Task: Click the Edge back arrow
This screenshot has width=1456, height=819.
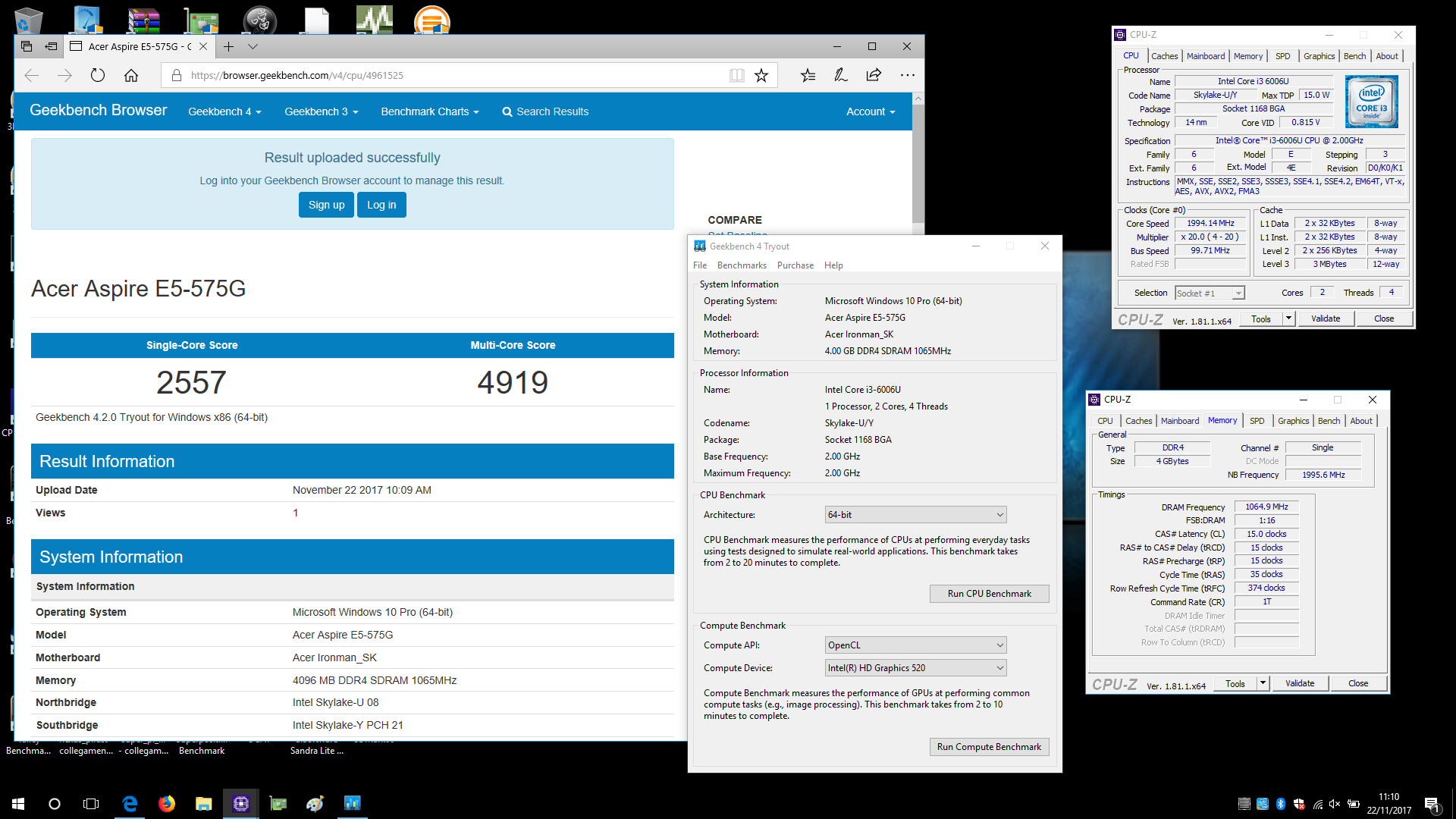Action: [32, 75]
